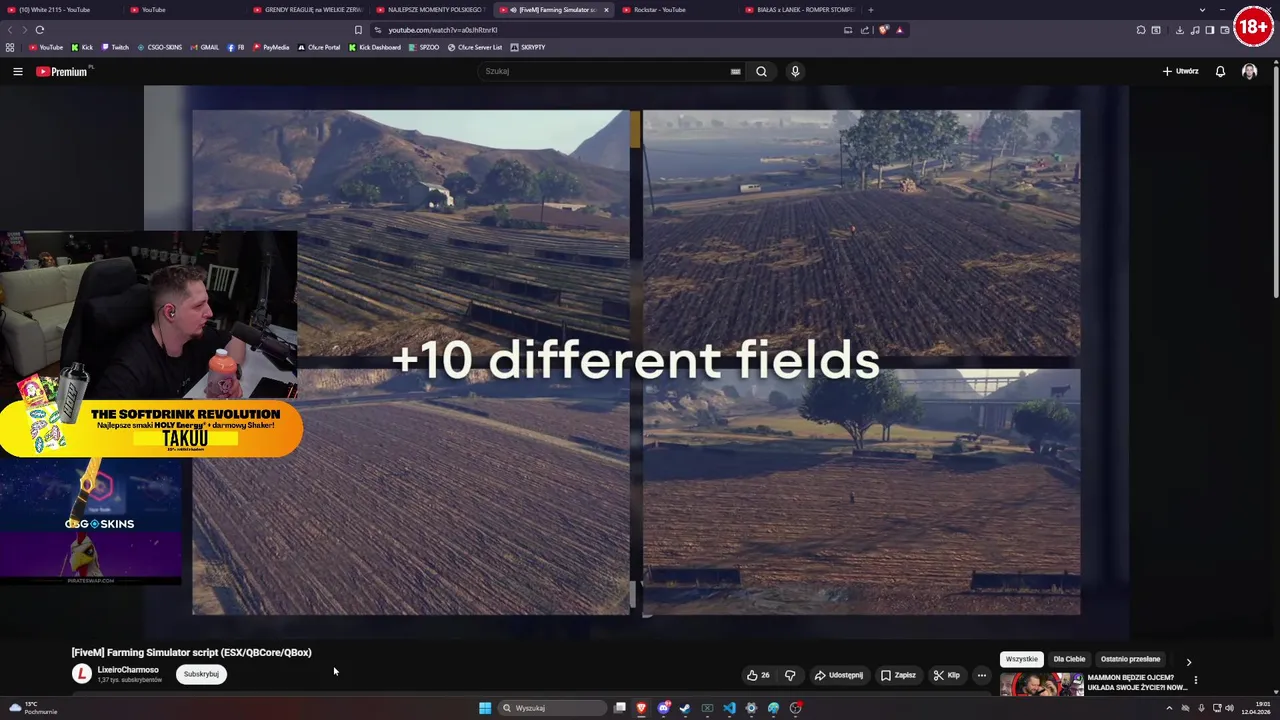Open the PayMedia bookmark

[x=271, y=47]
